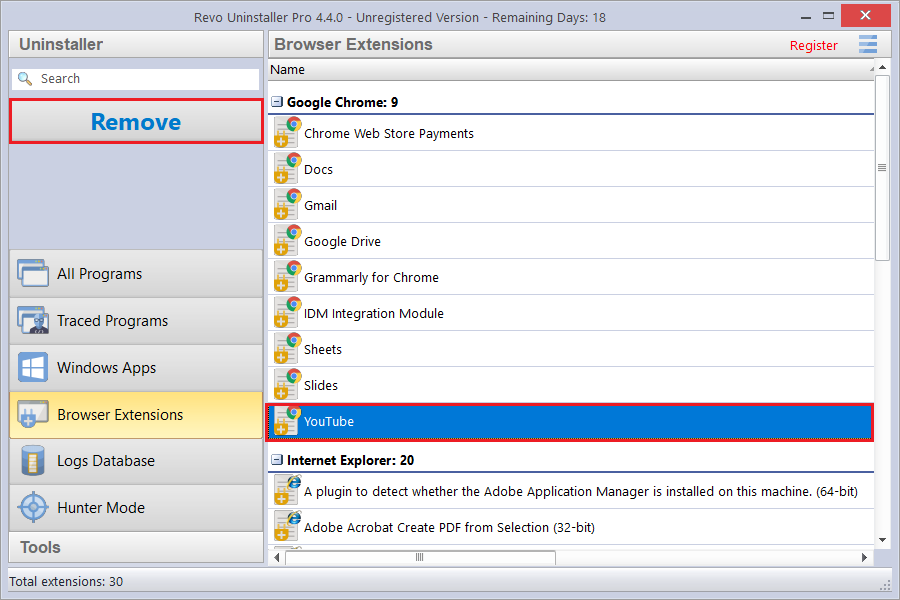Open the Uninstaller panel header
The height and width of the screenshot is (600, 900).
click(136, 44)
